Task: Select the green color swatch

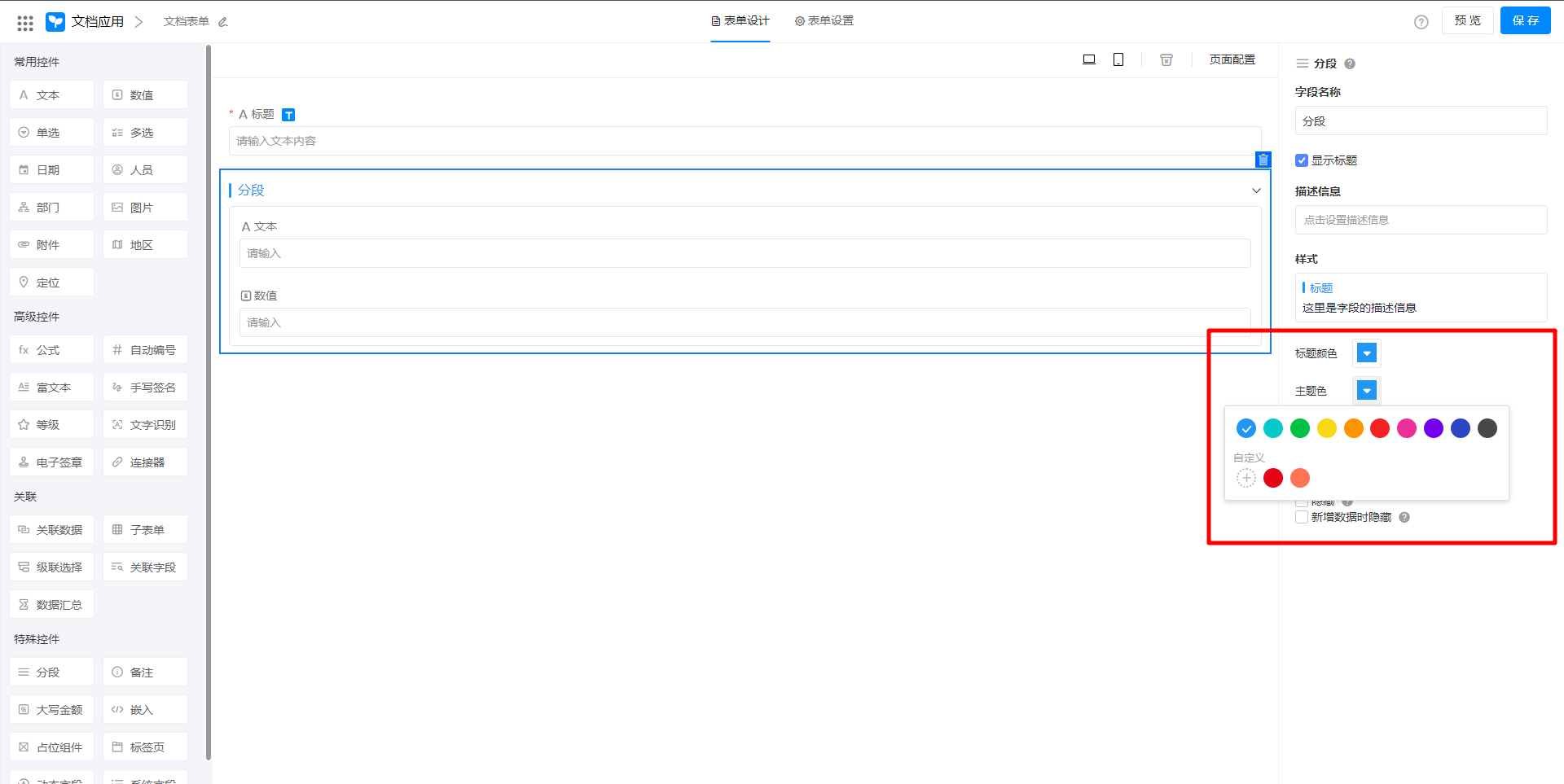Action: tap(1300, 428)
